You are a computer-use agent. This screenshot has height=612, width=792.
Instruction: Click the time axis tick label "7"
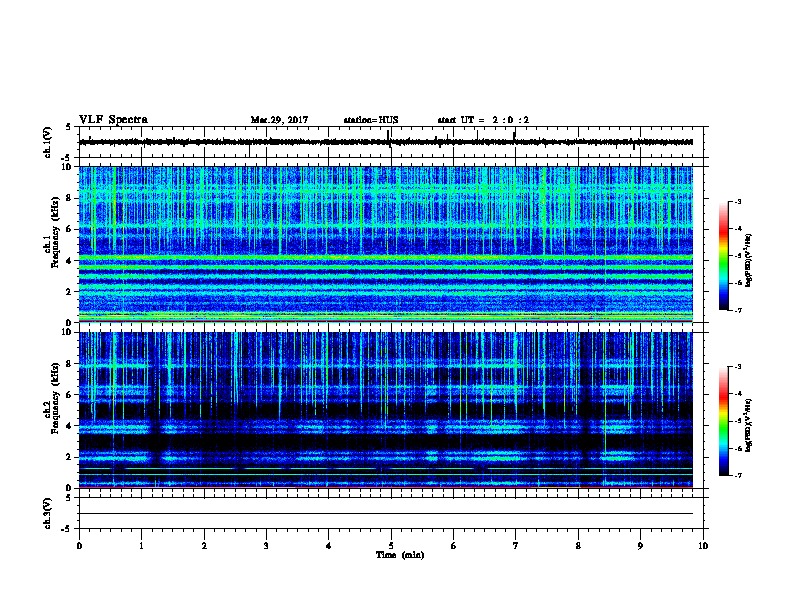[x=516, y=546]
